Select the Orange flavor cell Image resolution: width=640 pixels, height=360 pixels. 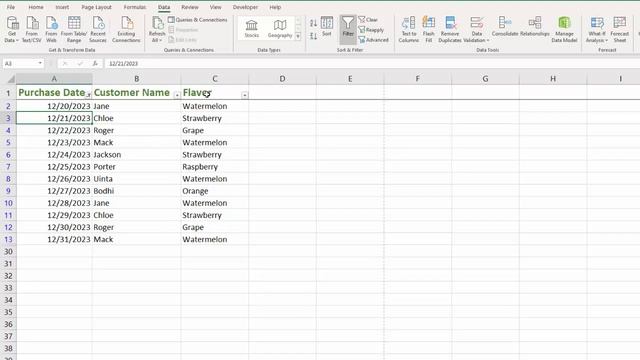(x=215, y=191)
